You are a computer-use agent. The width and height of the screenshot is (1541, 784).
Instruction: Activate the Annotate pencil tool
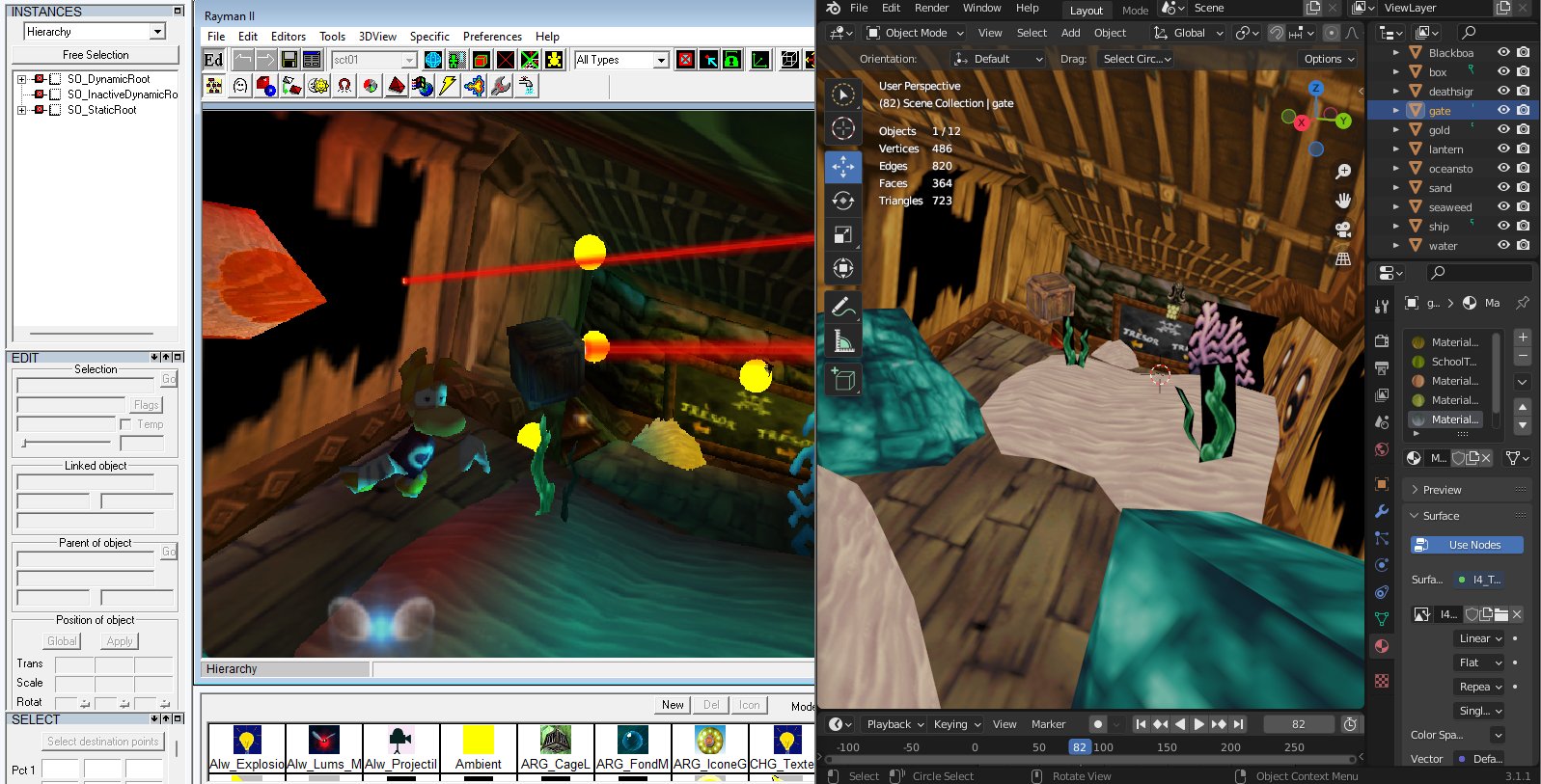842,307
